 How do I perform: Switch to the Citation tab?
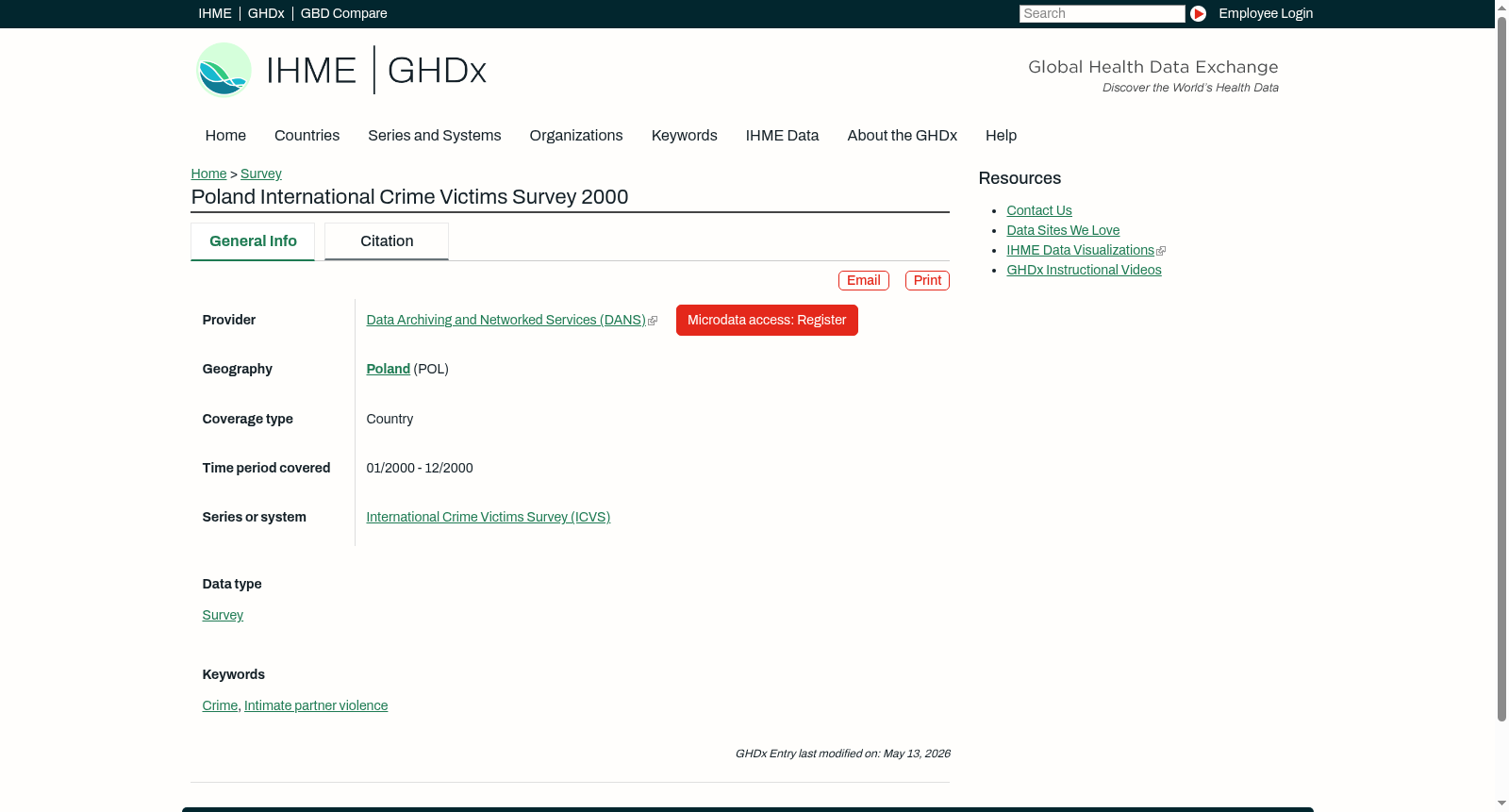[387, 241]
